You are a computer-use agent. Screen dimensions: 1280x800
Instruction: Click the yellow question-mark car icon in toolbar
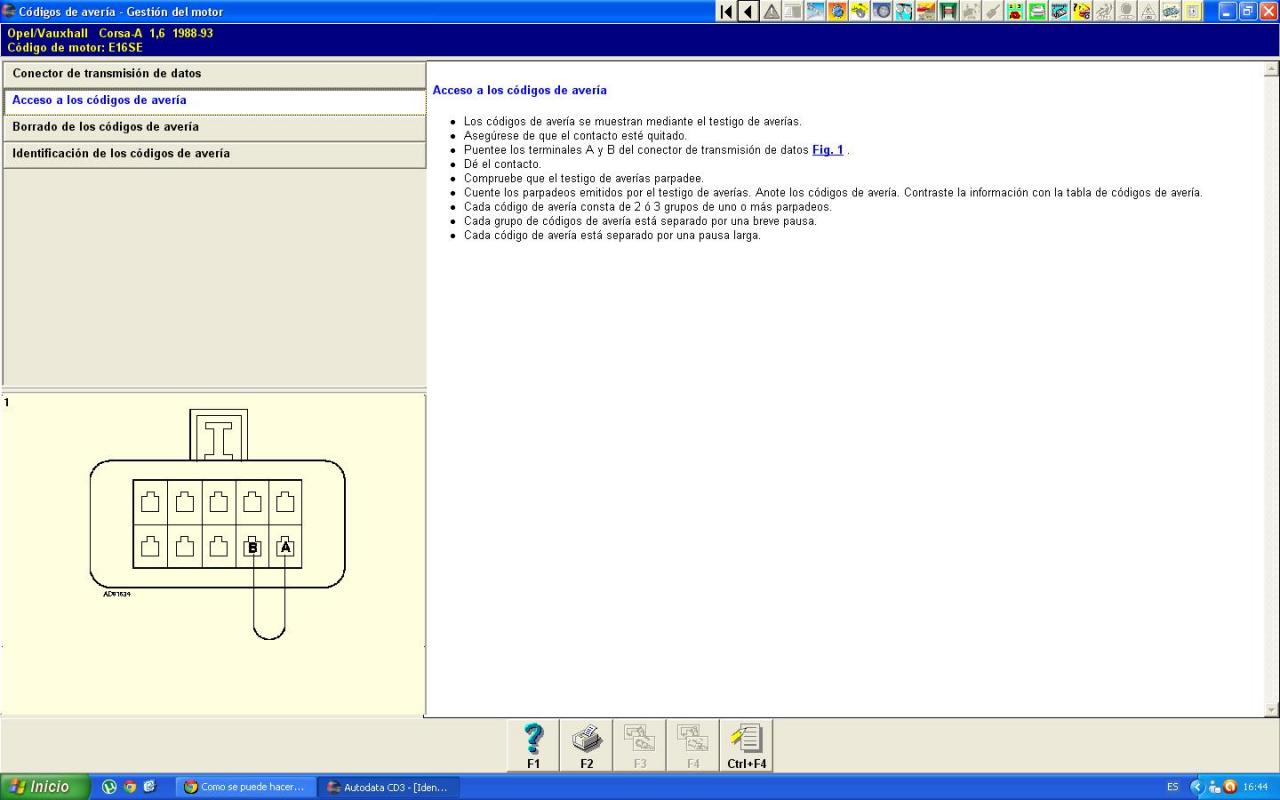1081,11
